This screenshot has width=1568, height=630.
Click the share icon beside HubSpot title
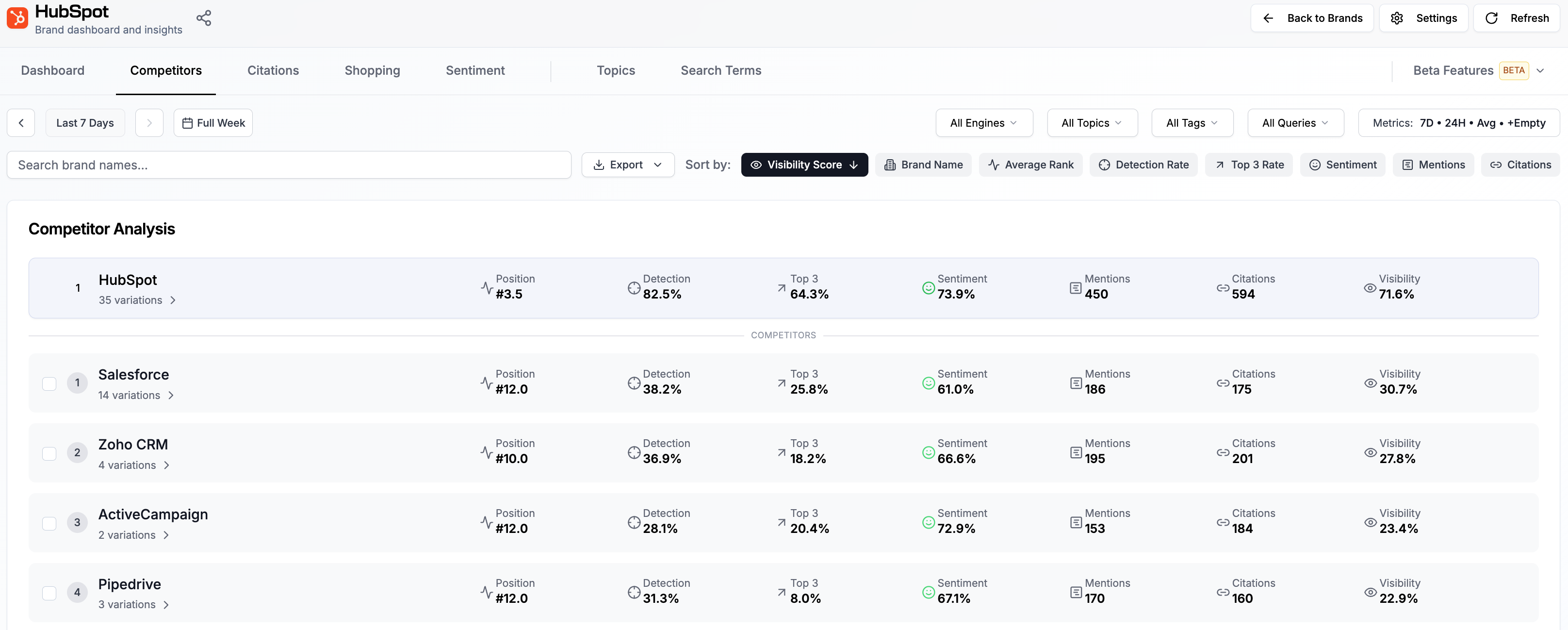click(204, 18)
